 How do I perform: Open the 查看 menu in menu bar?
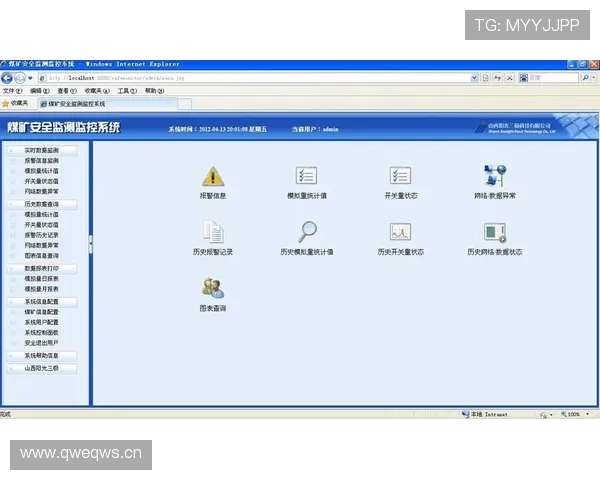[x=66, y=90]
